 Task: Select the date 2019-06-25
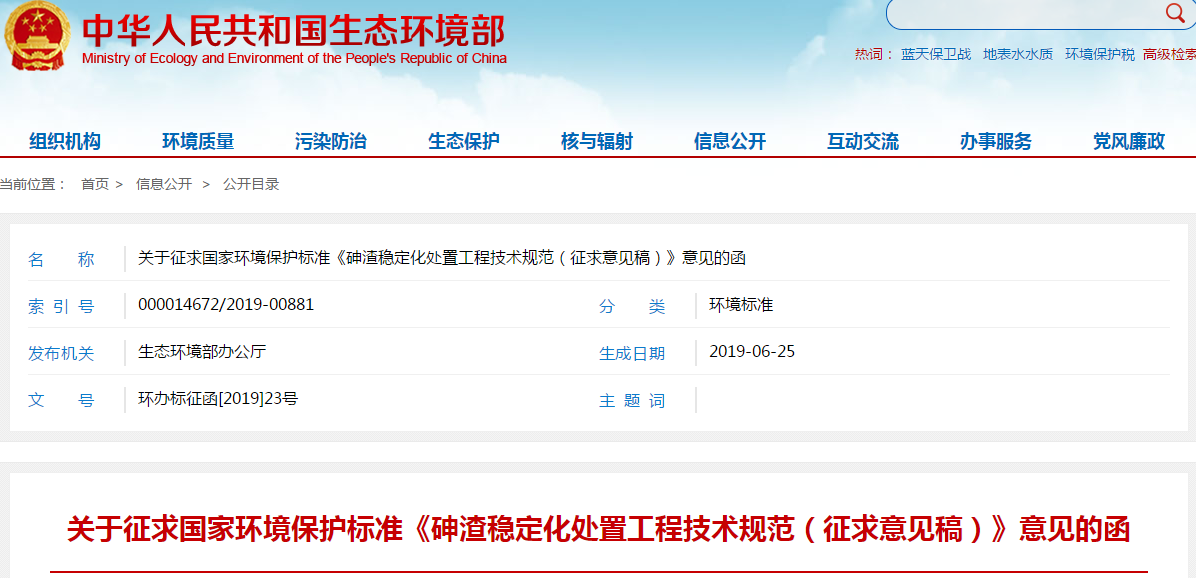pyautogui.click(x=752, y=352)
